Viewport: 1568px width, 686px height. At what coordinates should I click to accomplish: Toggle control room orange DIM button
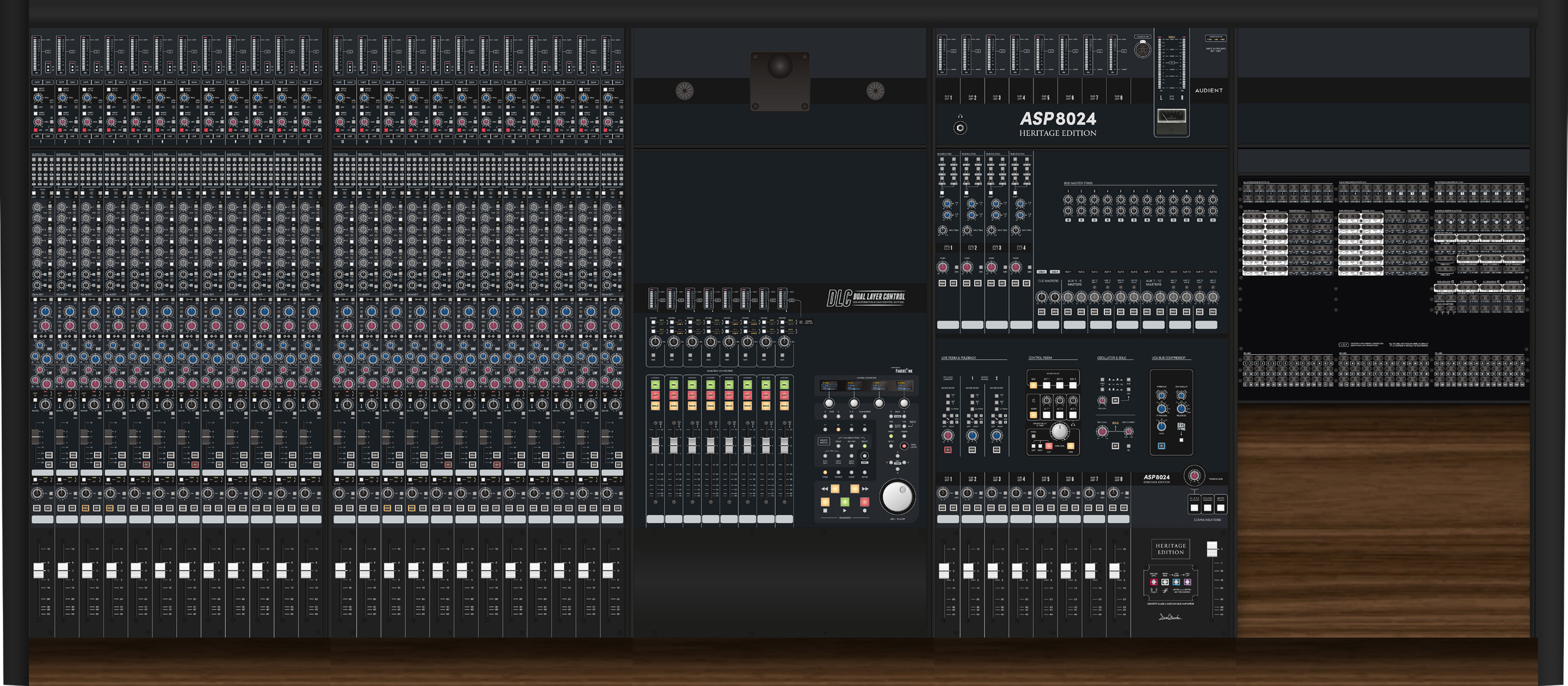pyautogui.click(x=1071, y=446)
